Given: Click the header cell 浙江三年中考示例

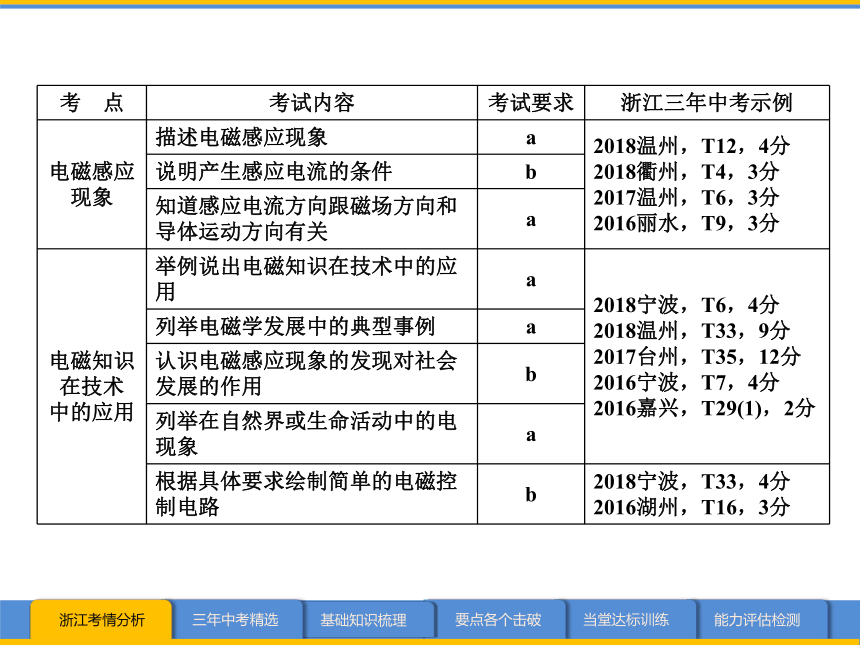Looking at the screenshot, I should (x=707, y=103).
